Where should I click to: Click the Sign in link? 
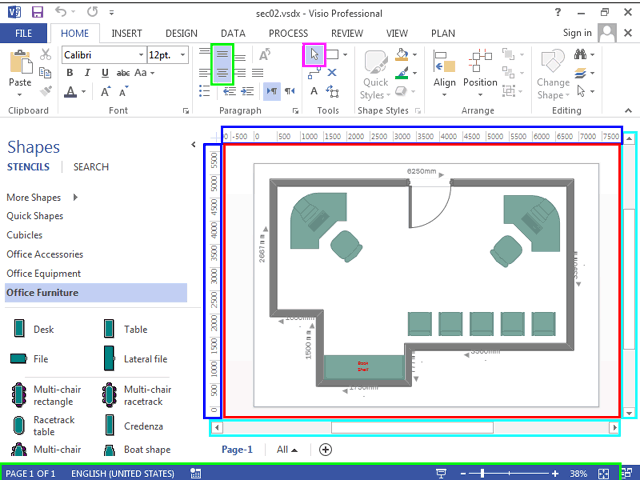click(x=577, y=33)
